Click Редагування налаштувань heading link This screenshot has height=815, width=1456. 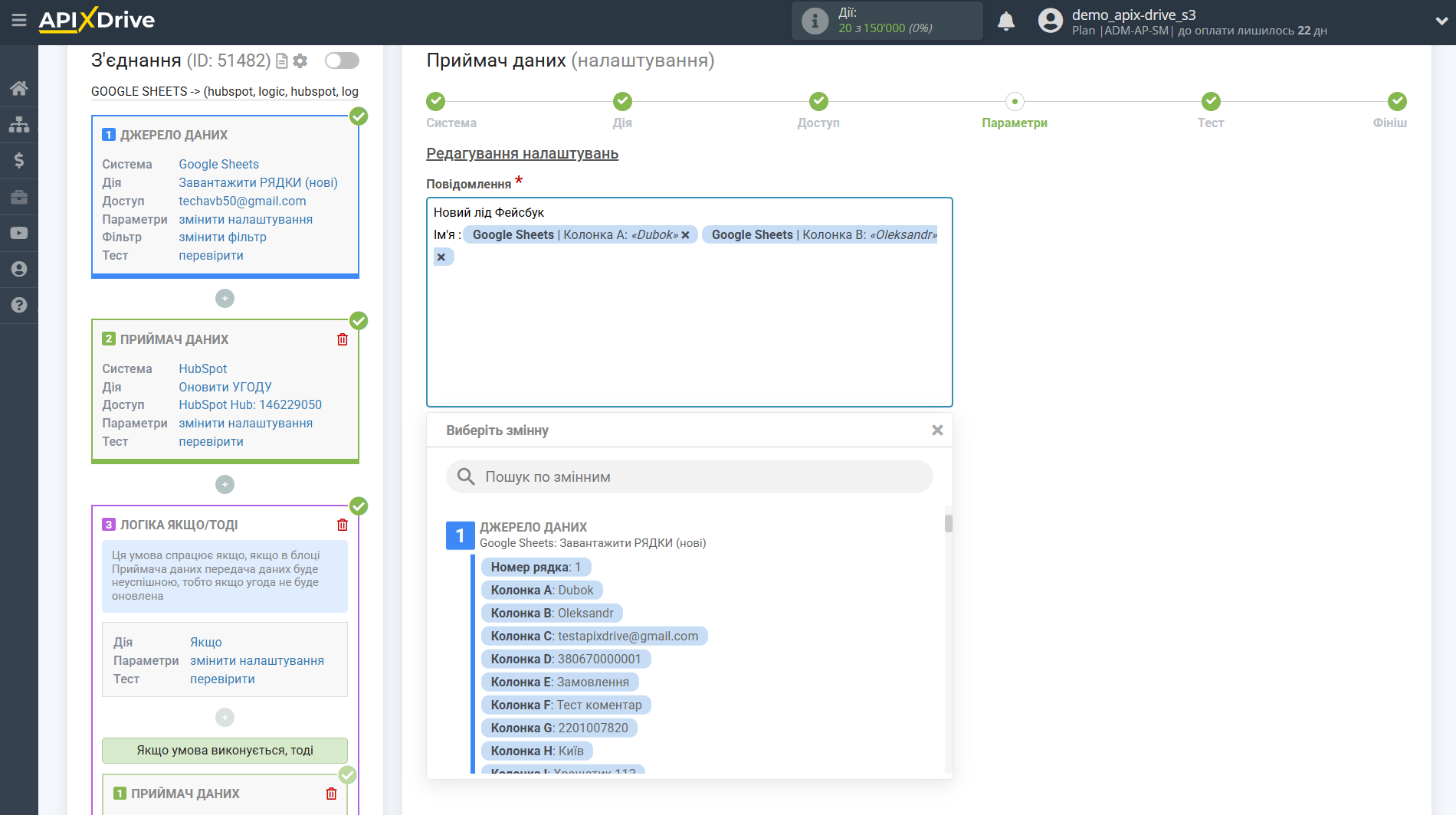pos(523,153)
